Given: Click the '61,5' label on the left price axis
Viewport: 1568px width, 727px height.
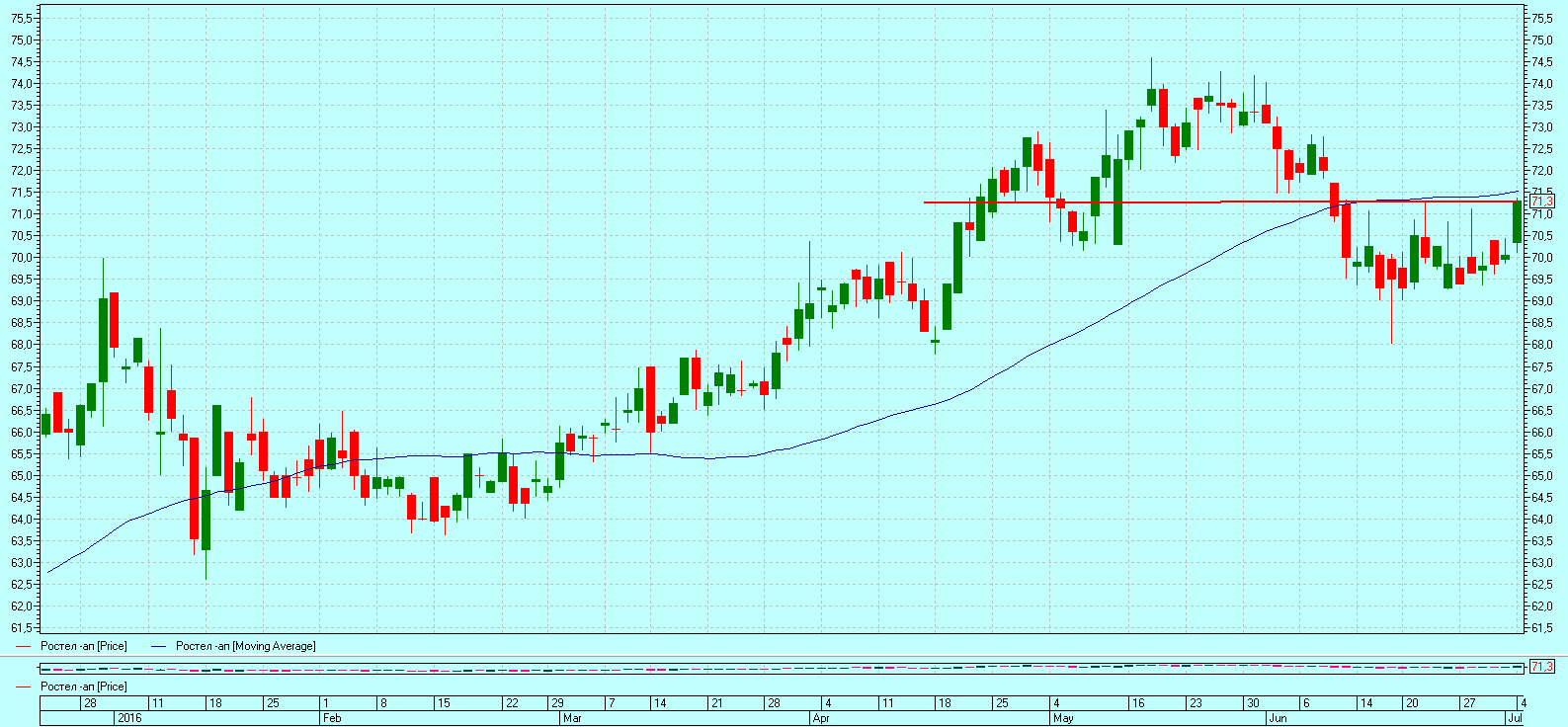Looking at the screenshot, I should coord(22,628).
